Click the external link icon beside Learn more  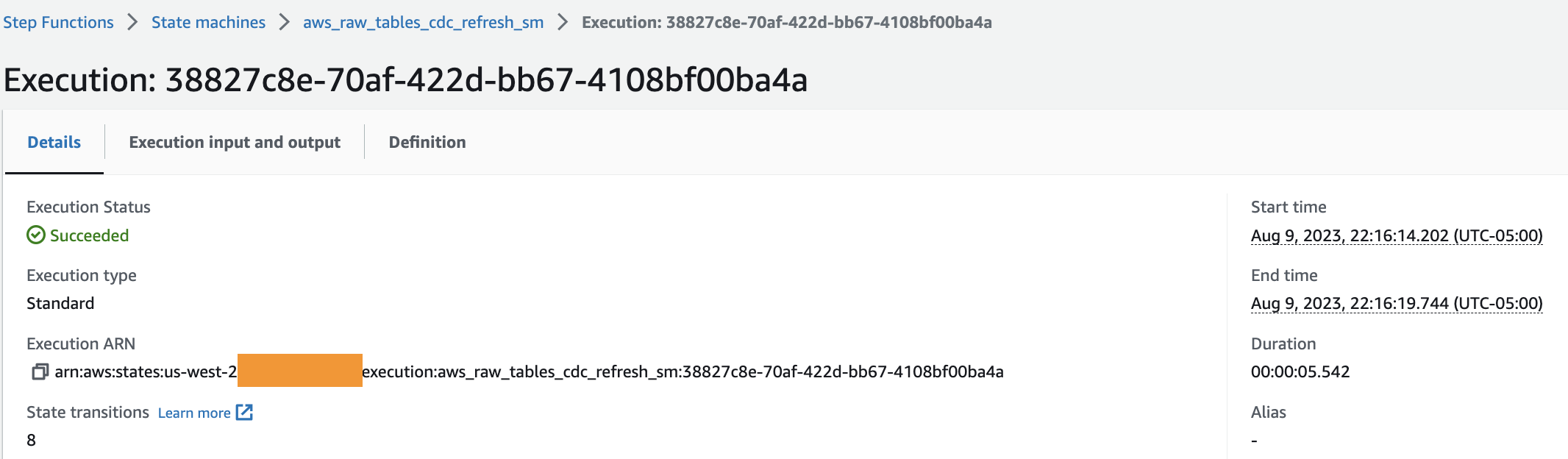point(244,413)
